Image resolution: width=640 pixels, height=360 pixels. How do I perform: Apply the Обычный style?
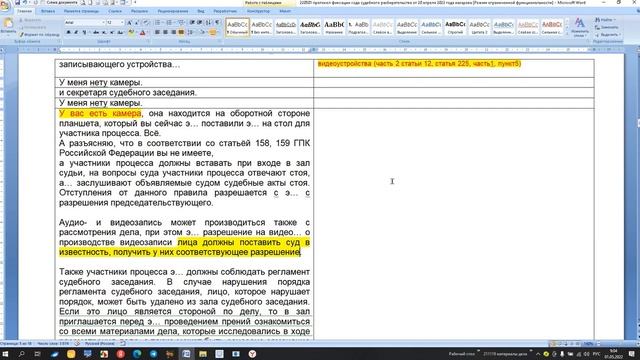[x=238, y=27]
